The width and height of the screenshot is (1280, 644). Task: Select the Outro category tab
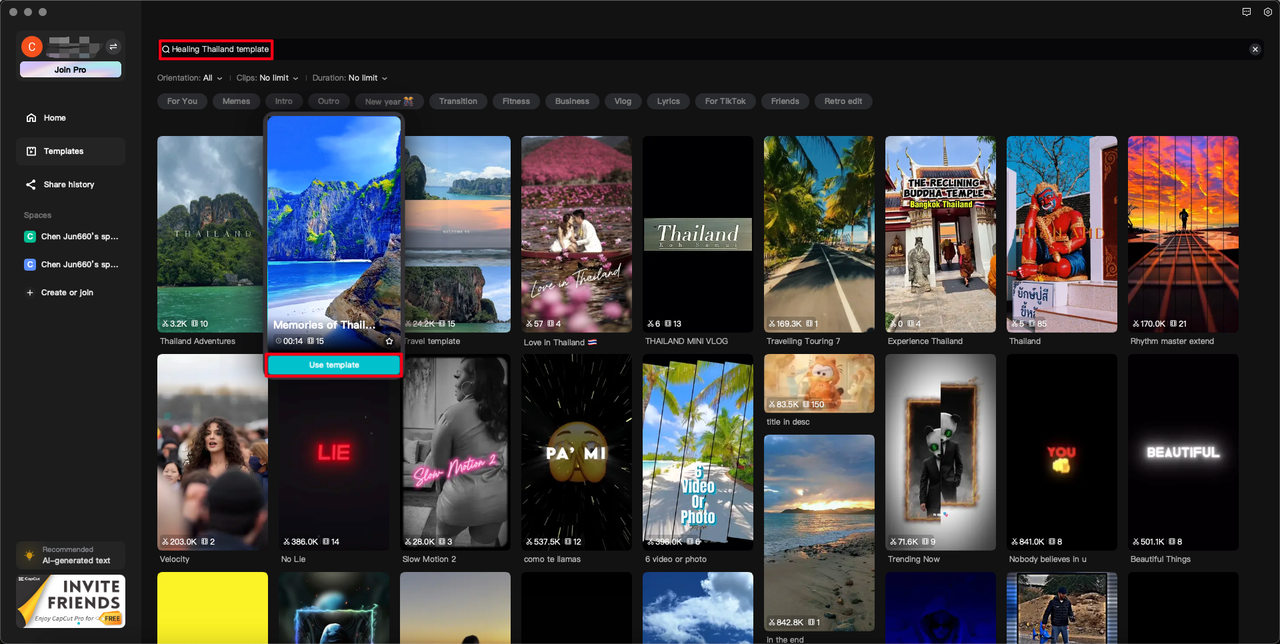329,101
